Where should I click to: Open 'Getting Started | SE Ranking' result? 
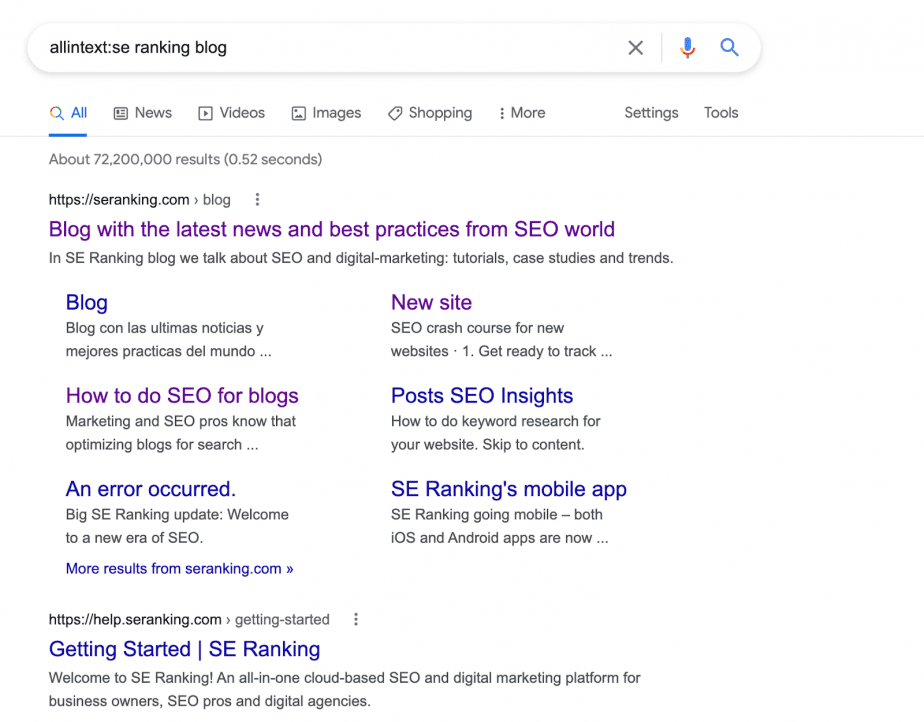click(x=184, y=649)
